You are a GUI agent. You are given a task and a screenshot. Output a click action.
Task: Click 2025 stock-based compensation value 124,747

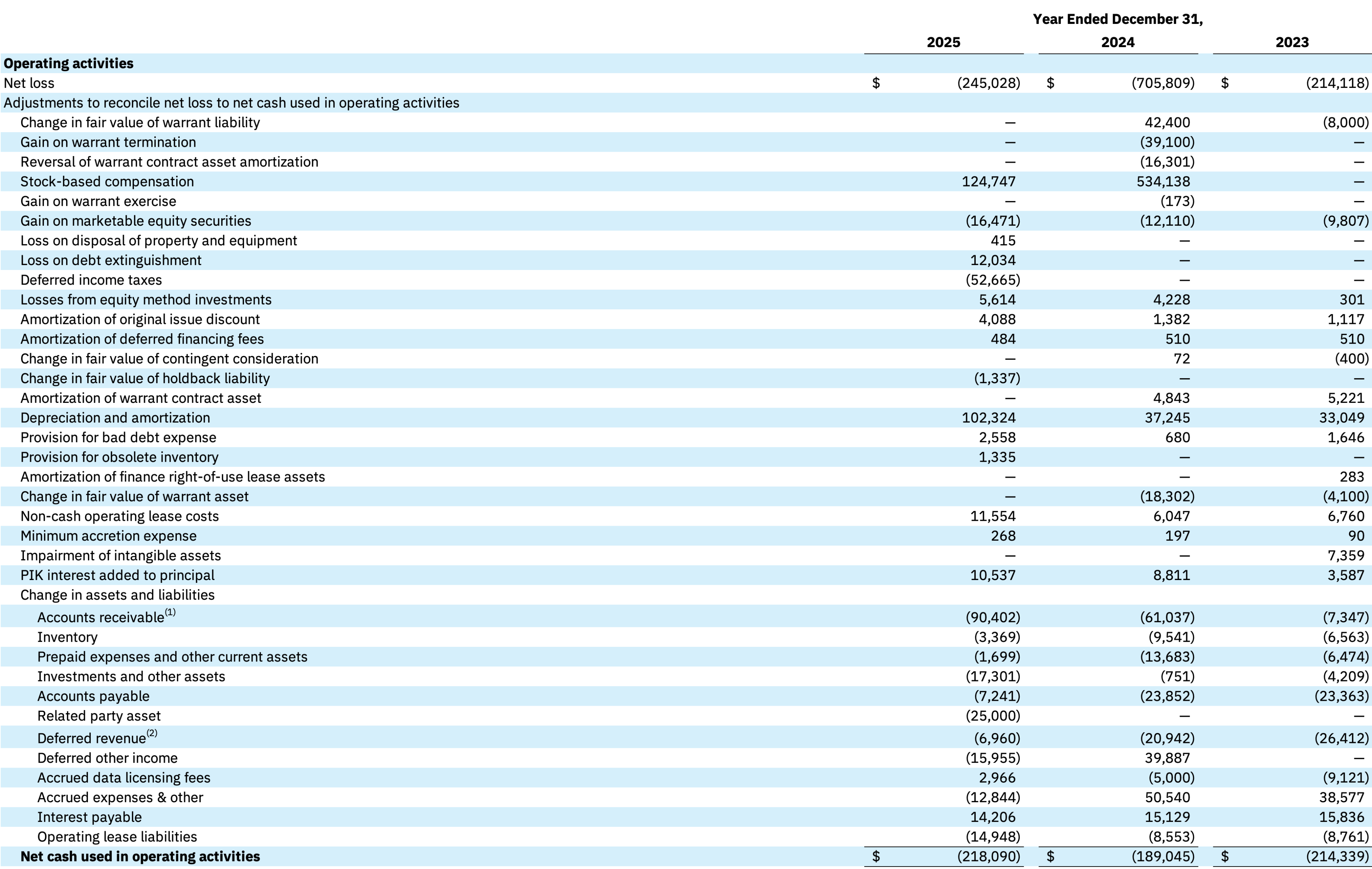989,182
